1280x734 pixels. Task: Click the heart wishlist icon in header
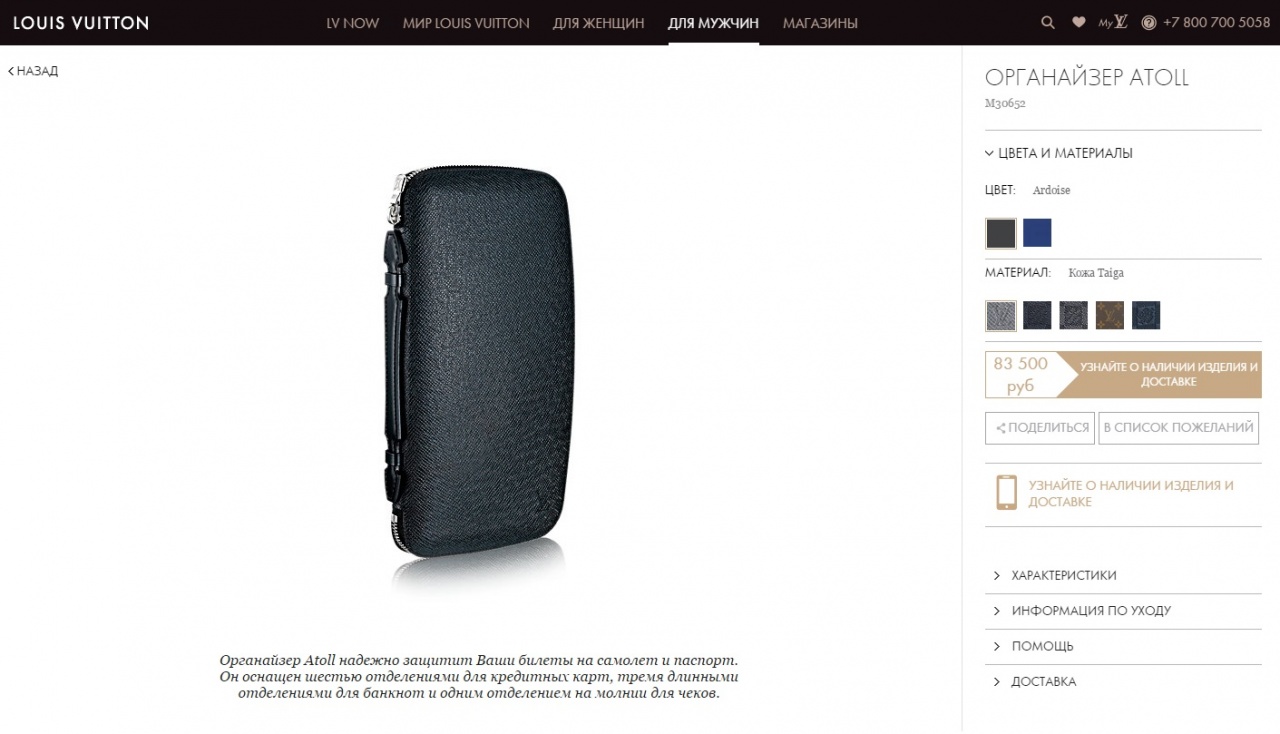(1079, 22)
